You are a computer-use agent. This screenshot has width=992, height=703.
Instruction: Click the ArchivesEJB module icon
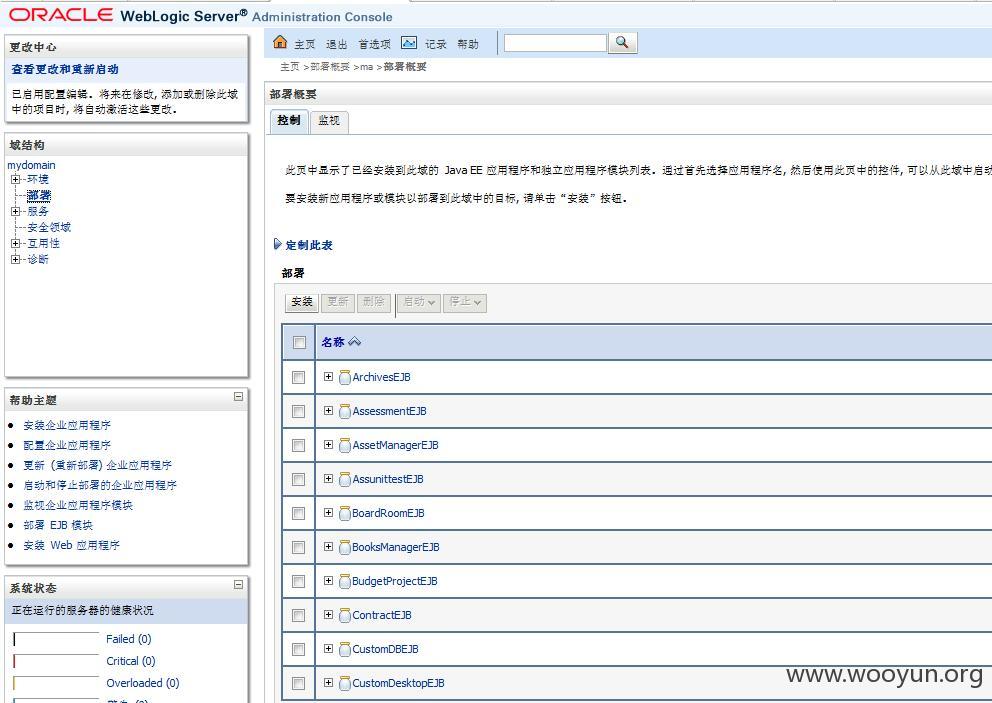(345, 377)
